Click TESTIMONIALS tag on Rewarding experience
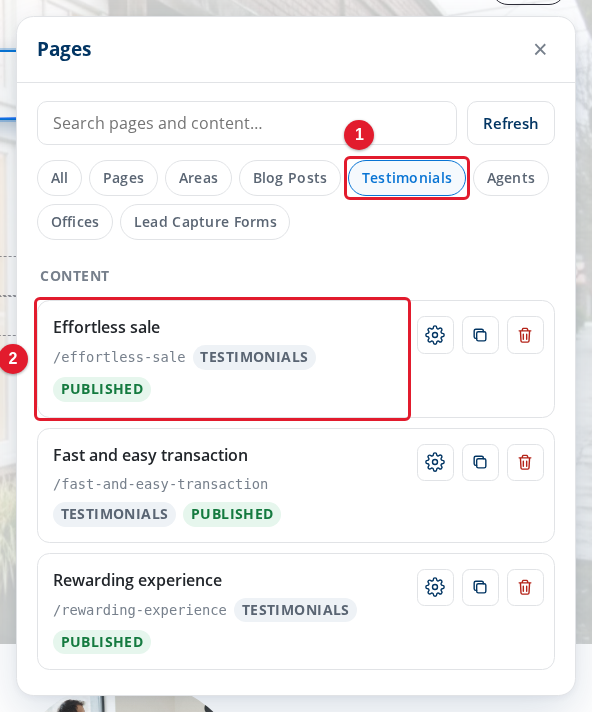Screen dimensions: 592x712 point(296,610)
